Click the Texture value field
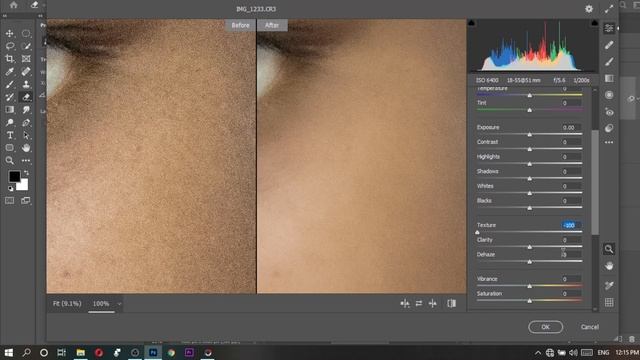Image resolution: width=640 pixels, height=360 pixels. 571,225
